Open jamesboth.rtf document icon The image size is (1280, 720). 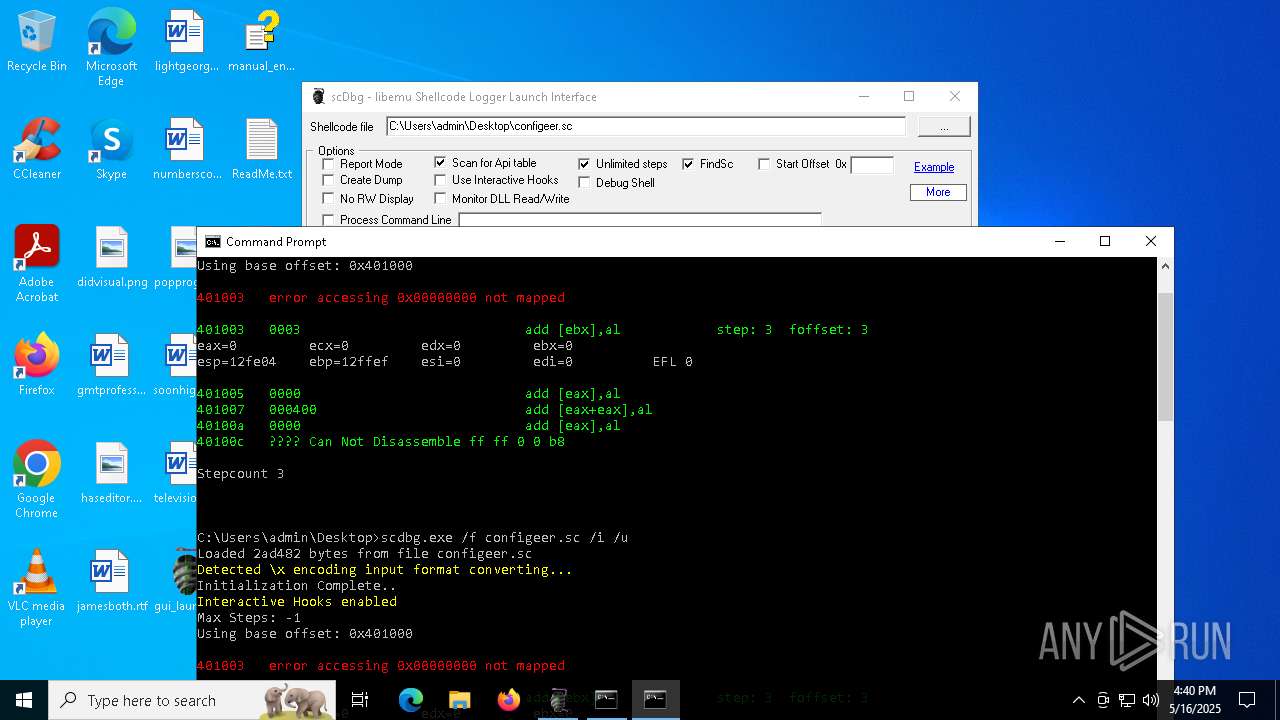point(111,581)
